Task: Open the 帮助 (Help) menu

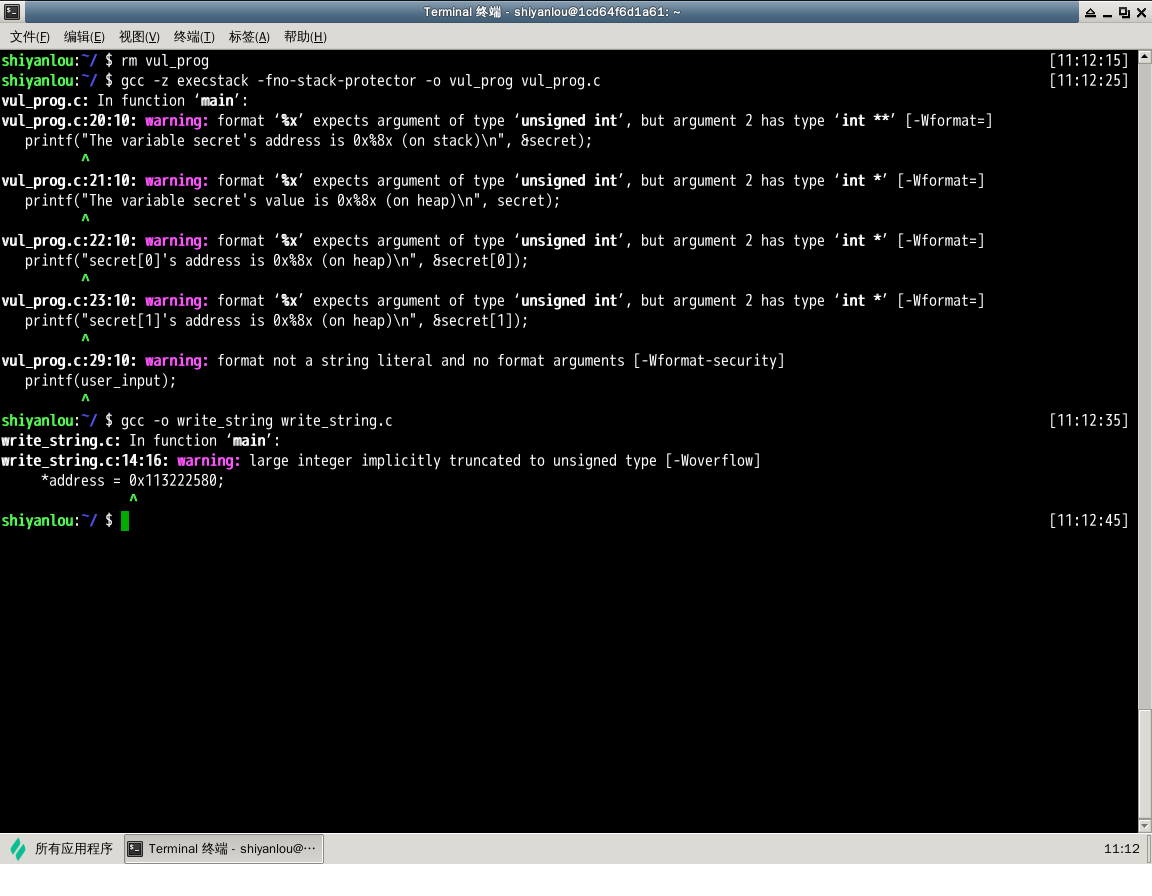Action: (305, 37)
